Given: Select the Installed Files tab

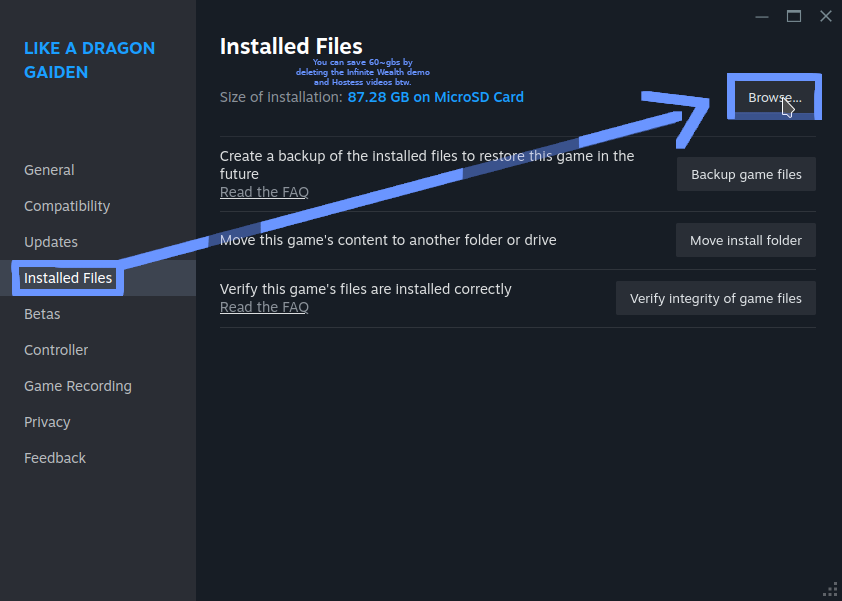Looking at the screenshot, I should click(x=68, y=278).
